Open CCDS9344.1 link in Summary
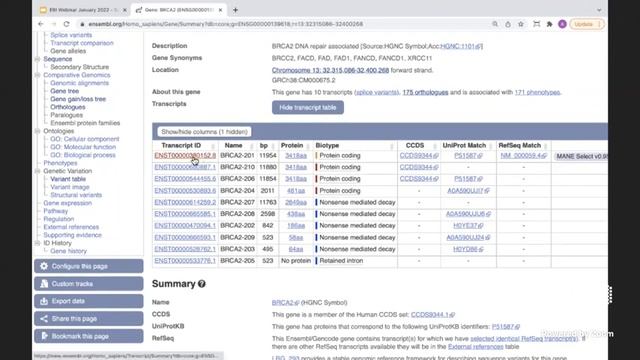640x360 pixels. [x=432, y=314]
